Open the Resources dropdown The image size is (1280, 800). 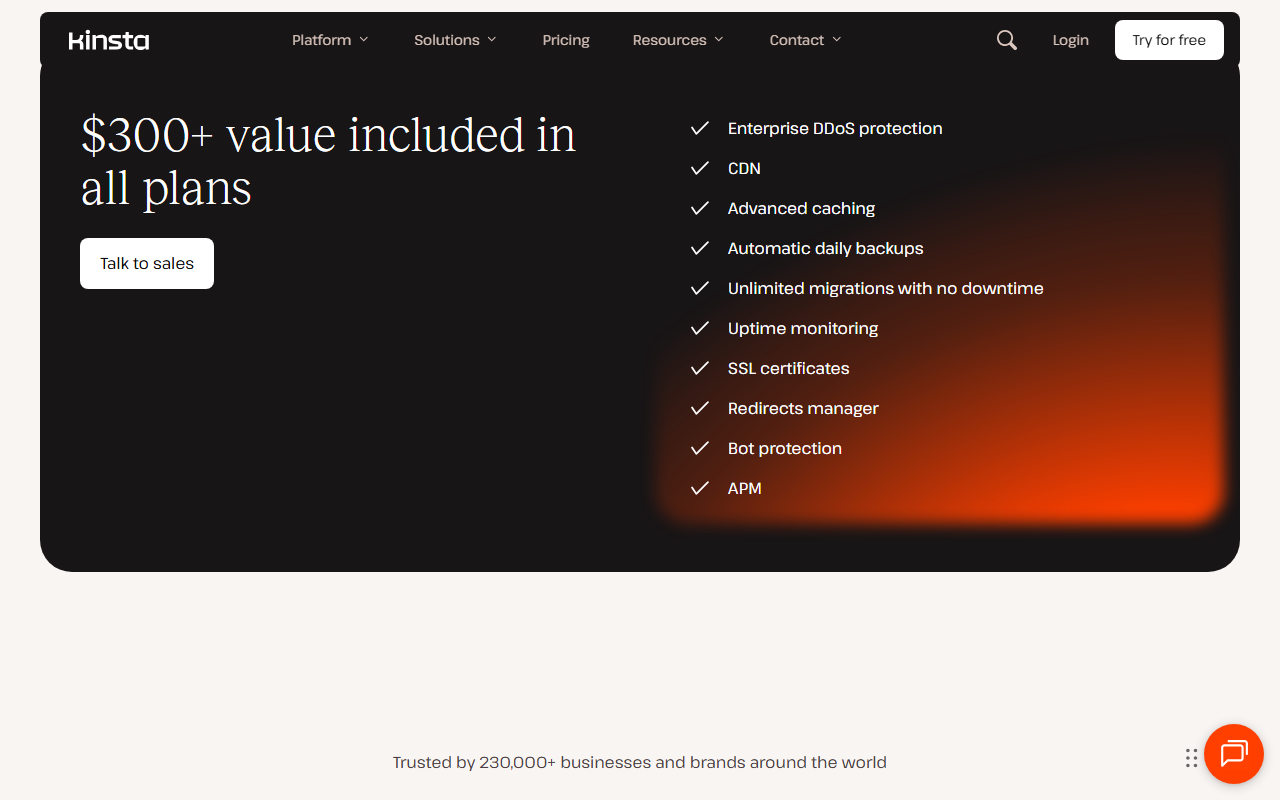tap(678, 40)
